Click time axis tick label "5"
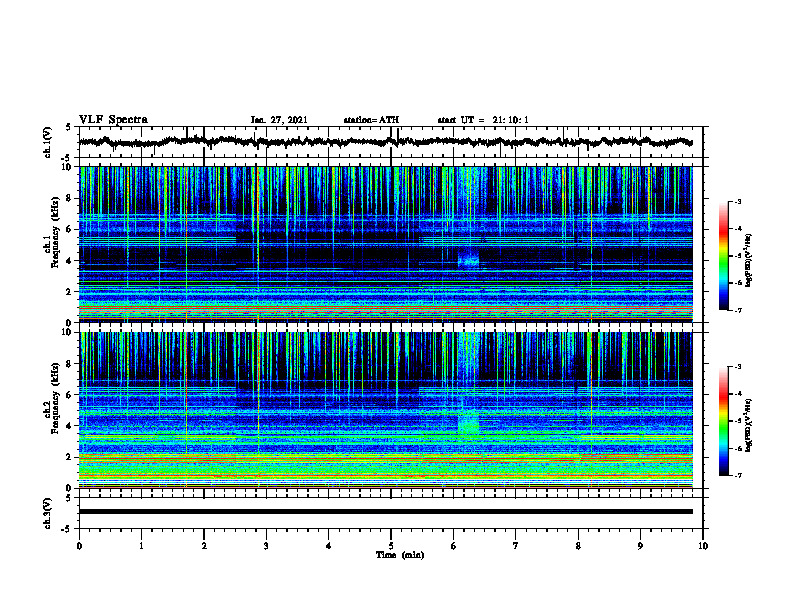 391,546
